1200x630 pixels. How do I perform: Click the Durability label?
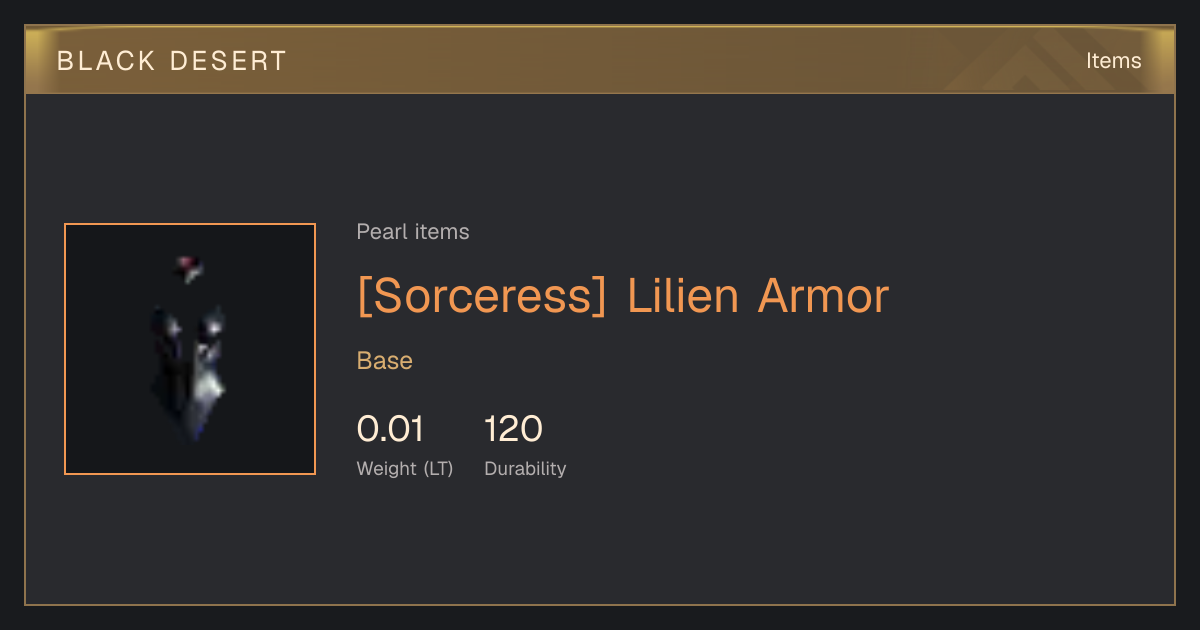point(525,468)
